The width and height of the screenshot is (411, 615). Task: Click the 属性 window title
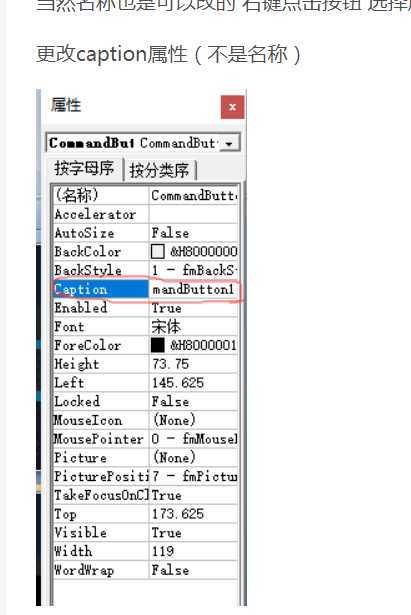66,105
